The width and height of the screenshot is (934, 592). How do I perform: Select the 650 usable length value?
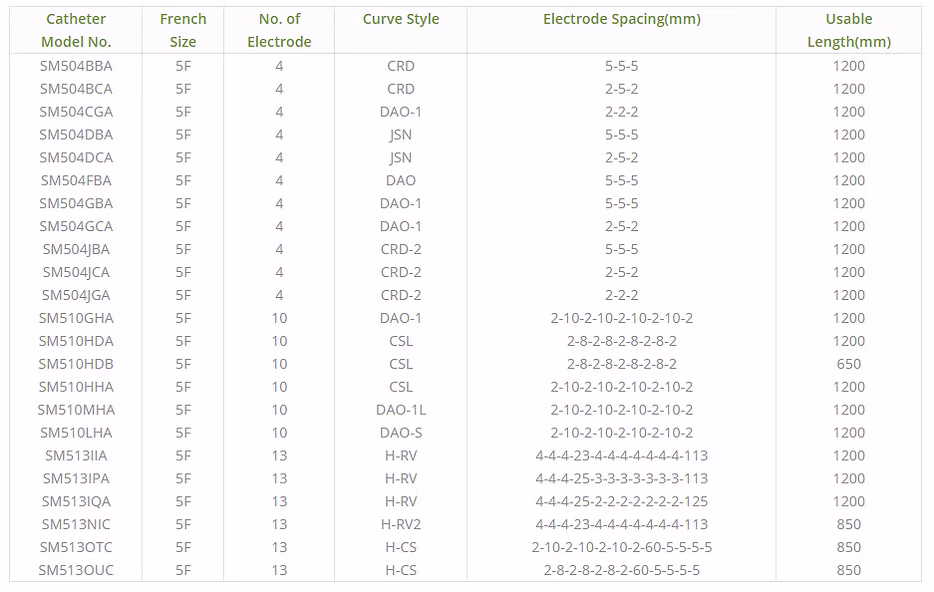point(848,364)
